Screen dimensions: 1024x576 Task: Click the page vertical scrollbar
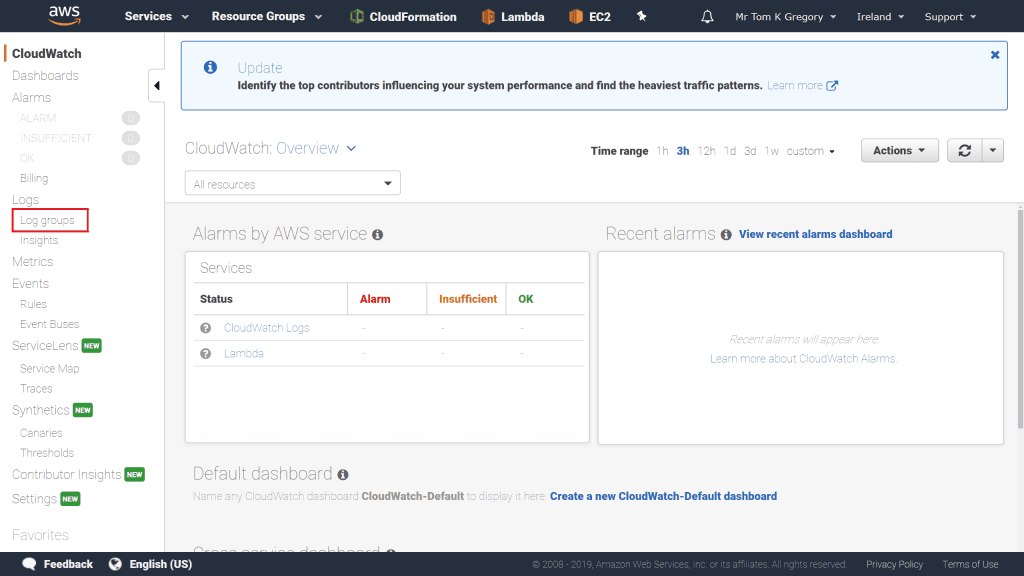click(1019, 320)
